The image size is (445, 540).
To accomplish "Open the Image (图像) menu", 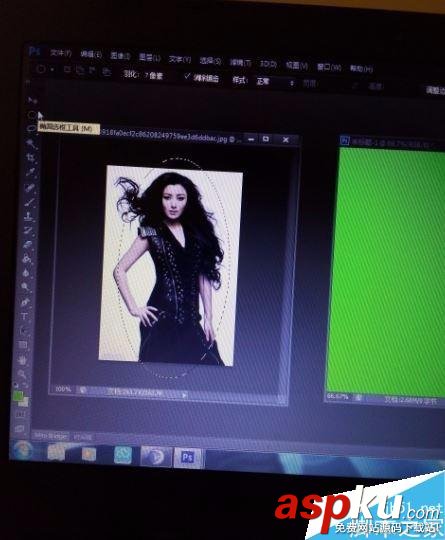I will tap(120, 56).
